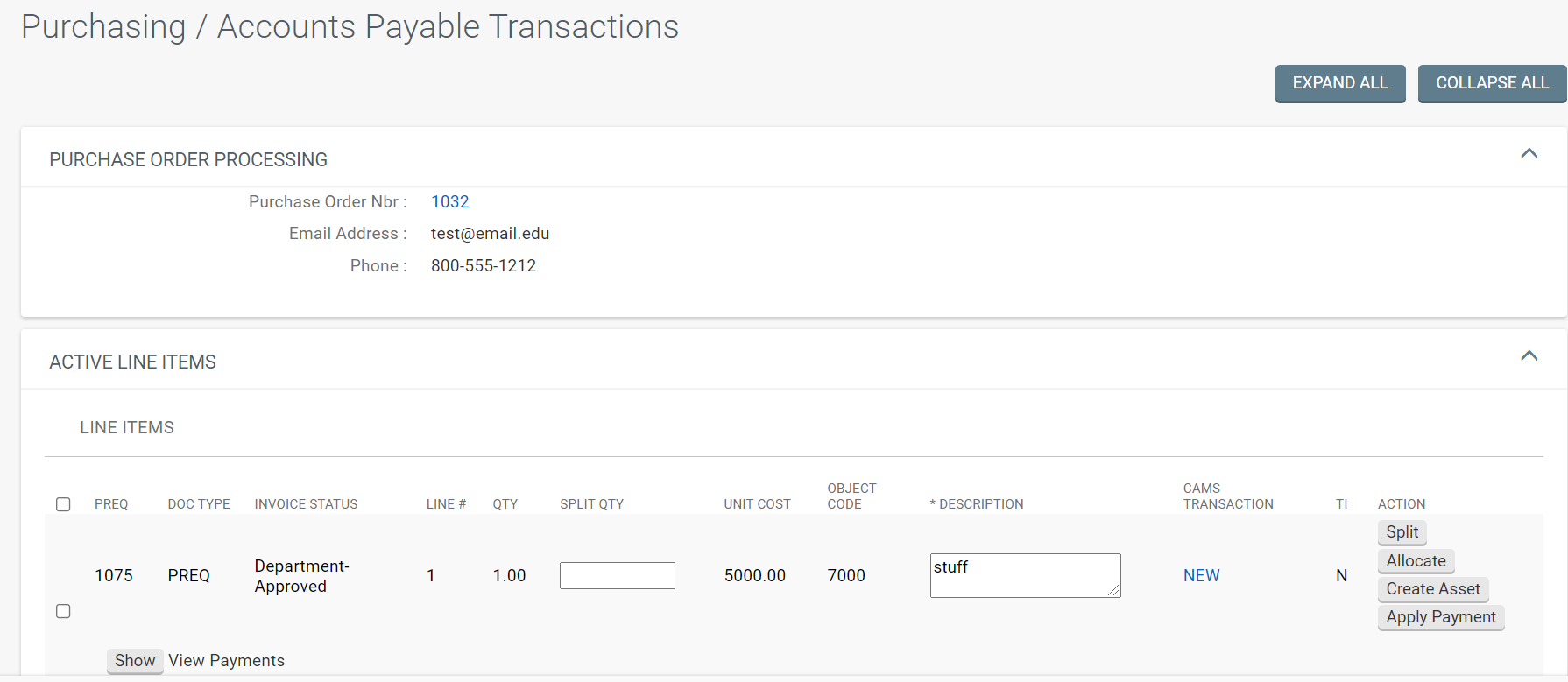This screenshot has width=1568, height=682.
Task: Click Show to view payments
Action: 135,661
